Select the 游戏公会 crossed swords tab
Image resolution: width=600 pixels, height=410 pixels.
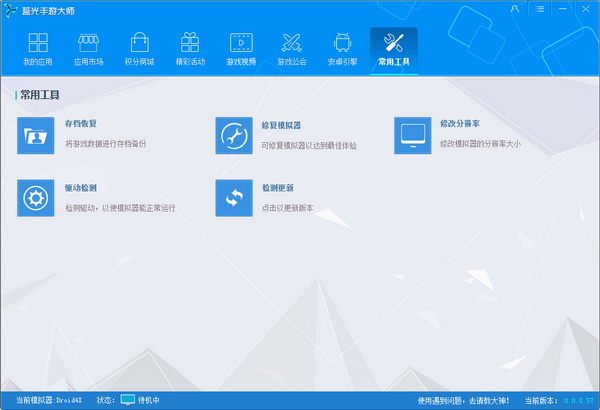tap(292, 50)
